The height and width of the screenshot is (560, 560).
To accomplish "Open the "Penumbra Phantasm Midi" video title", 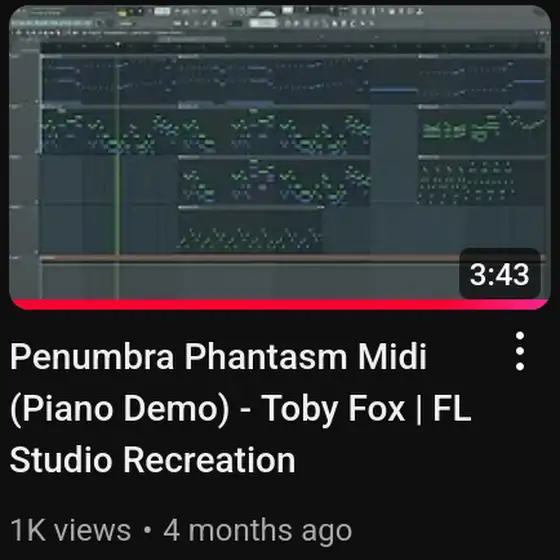I will tap(218, 356).
